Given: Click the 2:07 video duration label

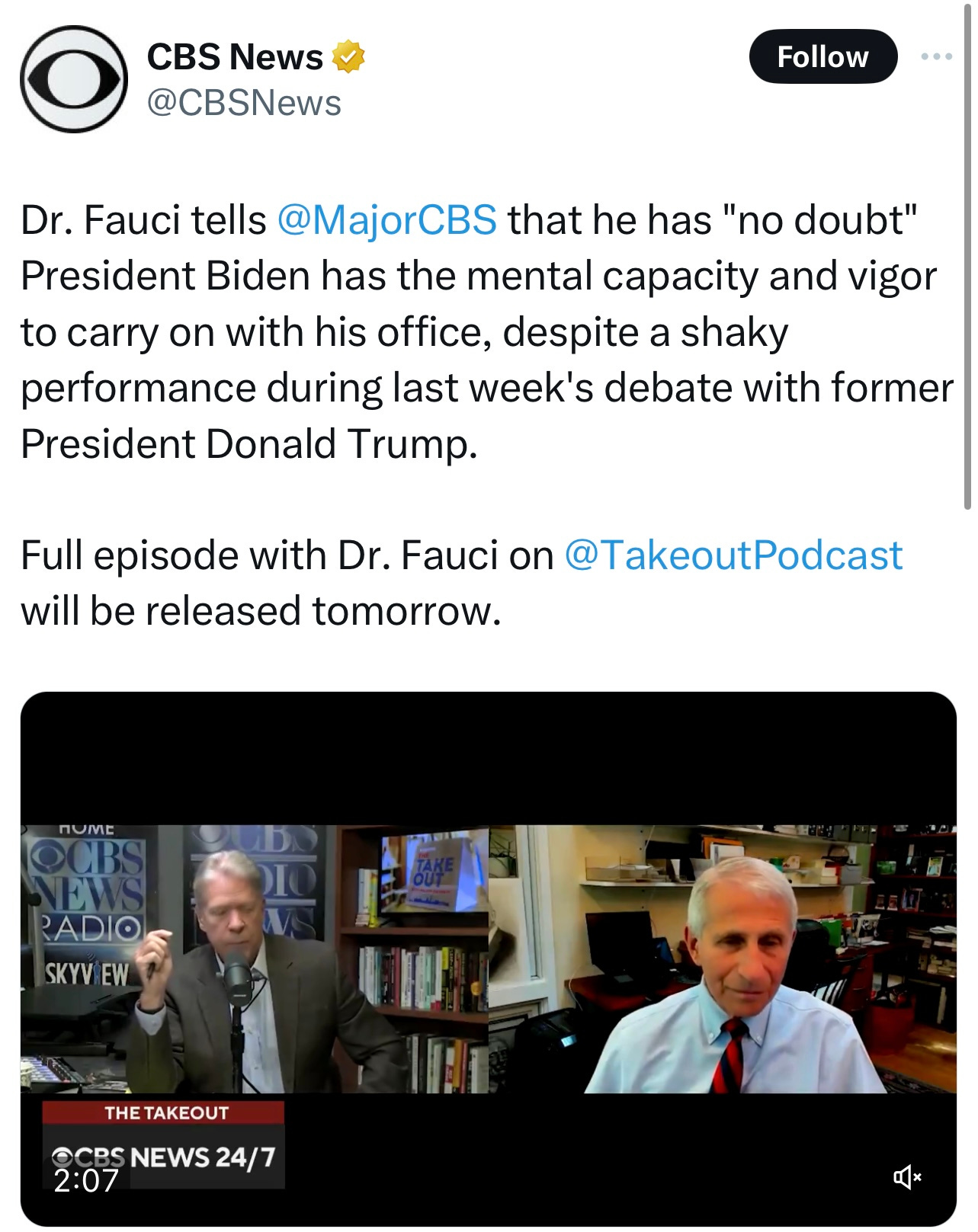Looking at the screenshot, I should point(86,1180).
